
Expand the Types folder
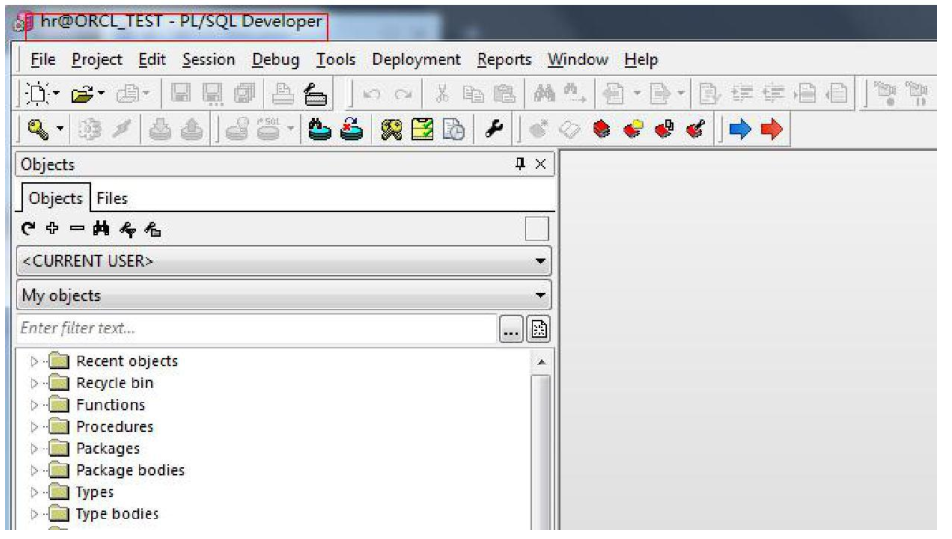pos(34,492)
